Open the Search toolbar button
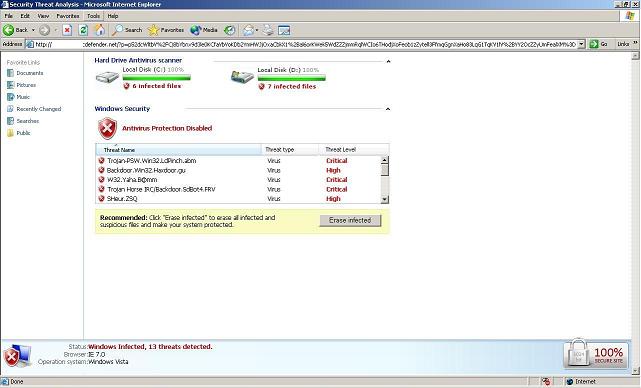 pyautogui.click(x=128, y=30)
